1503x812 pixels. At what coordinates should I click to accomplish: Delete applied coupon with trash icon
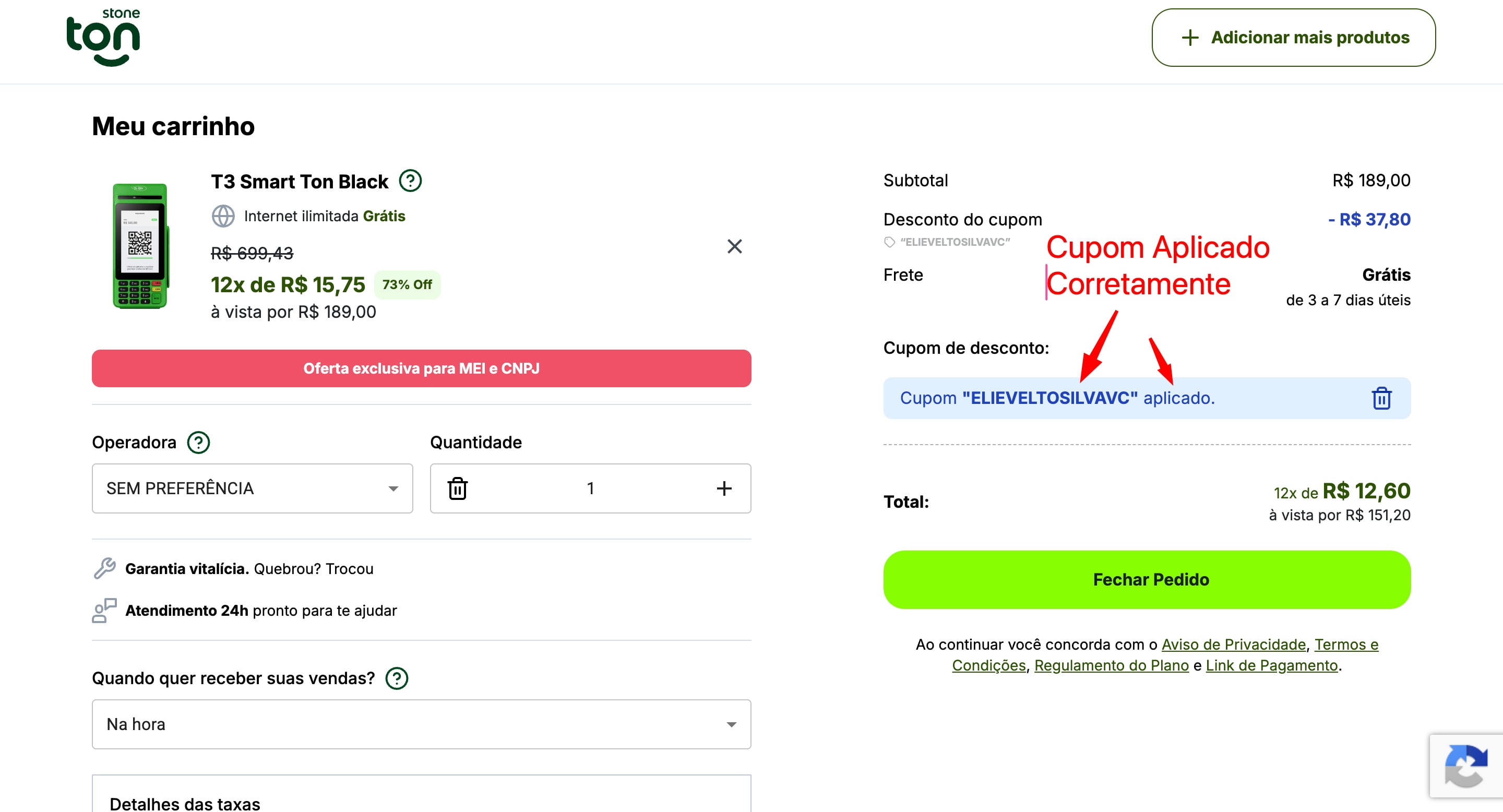tap(1381, 398)
